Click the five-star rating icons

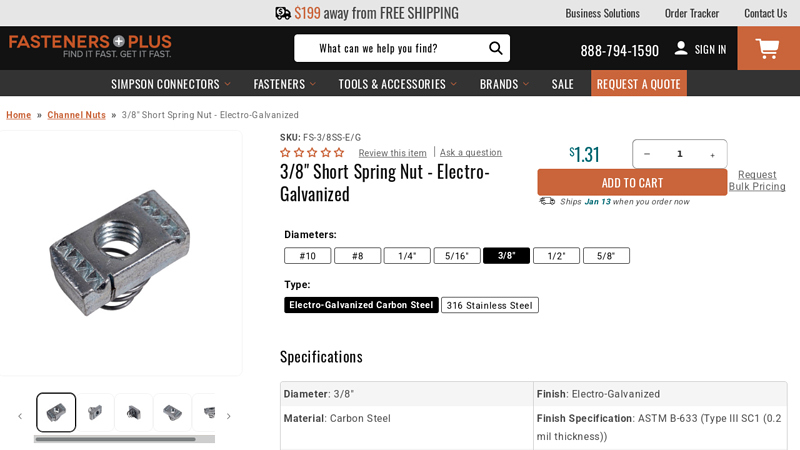[312, 152]
